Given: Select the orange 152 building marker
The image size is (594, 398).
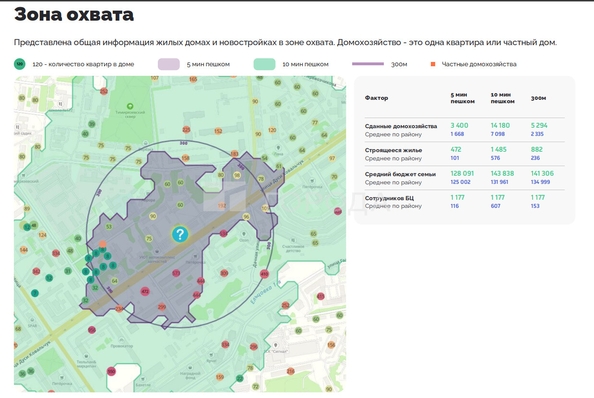Looking at the screenshot, I should point(218,131).
